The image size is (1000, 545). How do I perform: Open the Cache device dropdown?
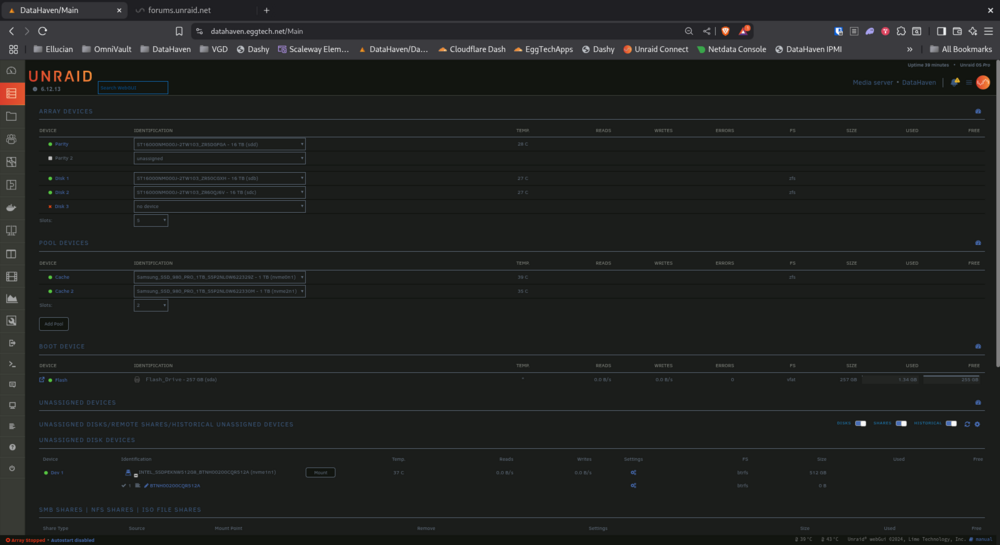tap(219, 277)
